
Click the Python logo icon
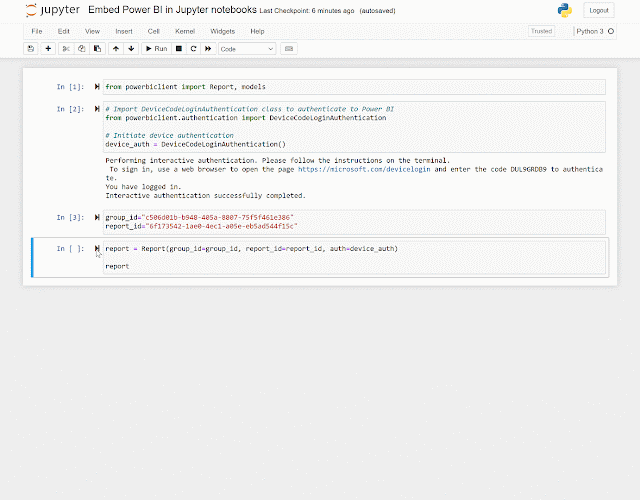[565, 10]
